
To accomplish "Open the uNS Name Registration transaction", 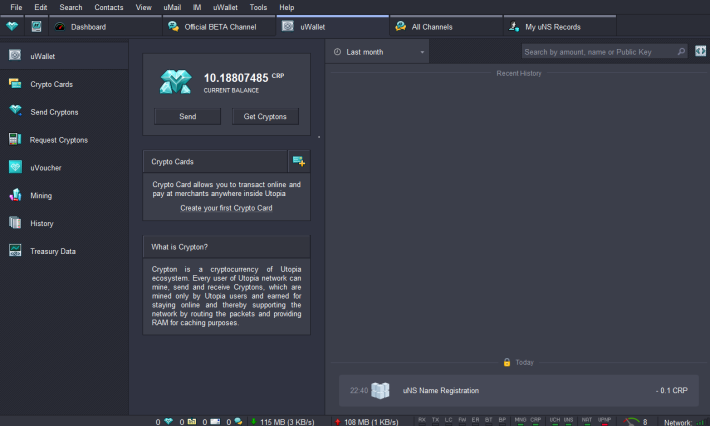I will click(518, 390).
